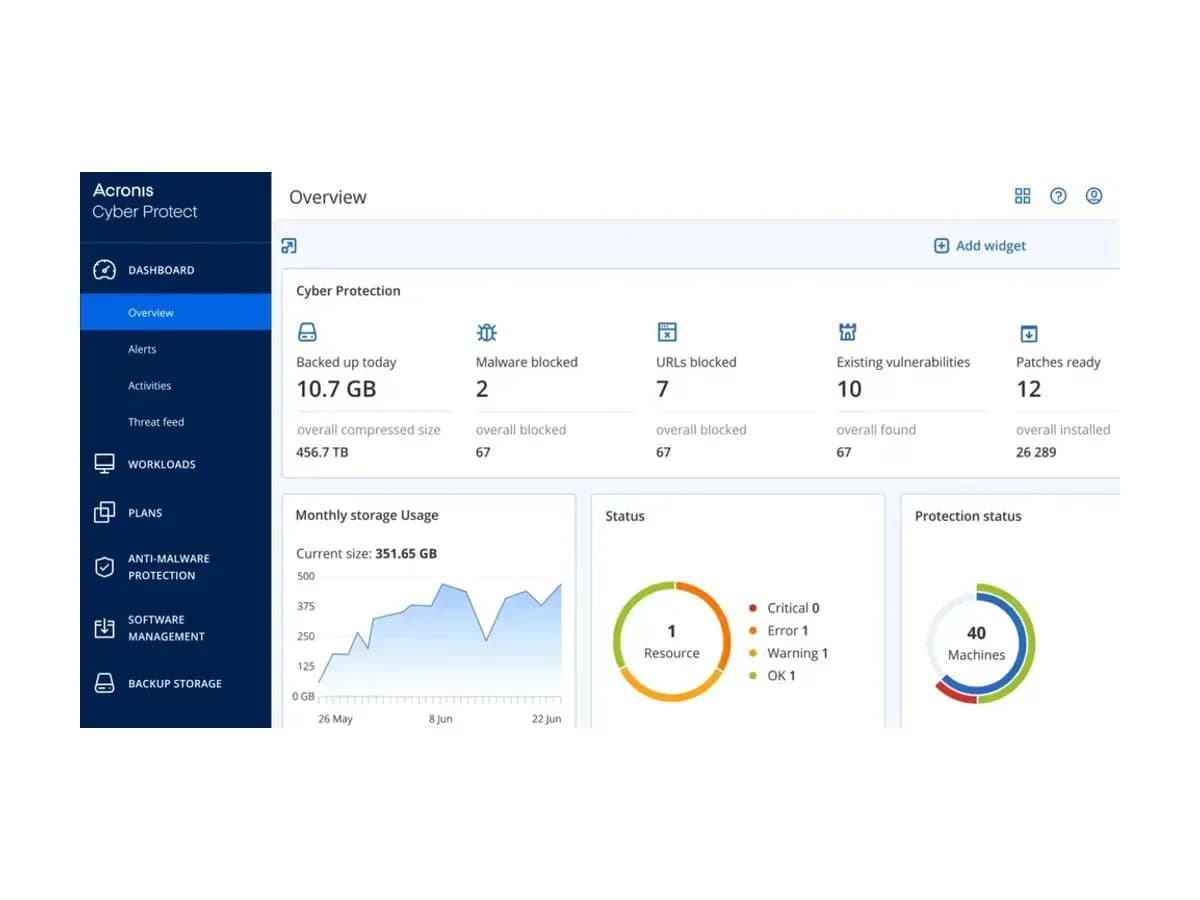
Task: Click the 40 Machines protection donut chart
Action: (x=980, y=643)
